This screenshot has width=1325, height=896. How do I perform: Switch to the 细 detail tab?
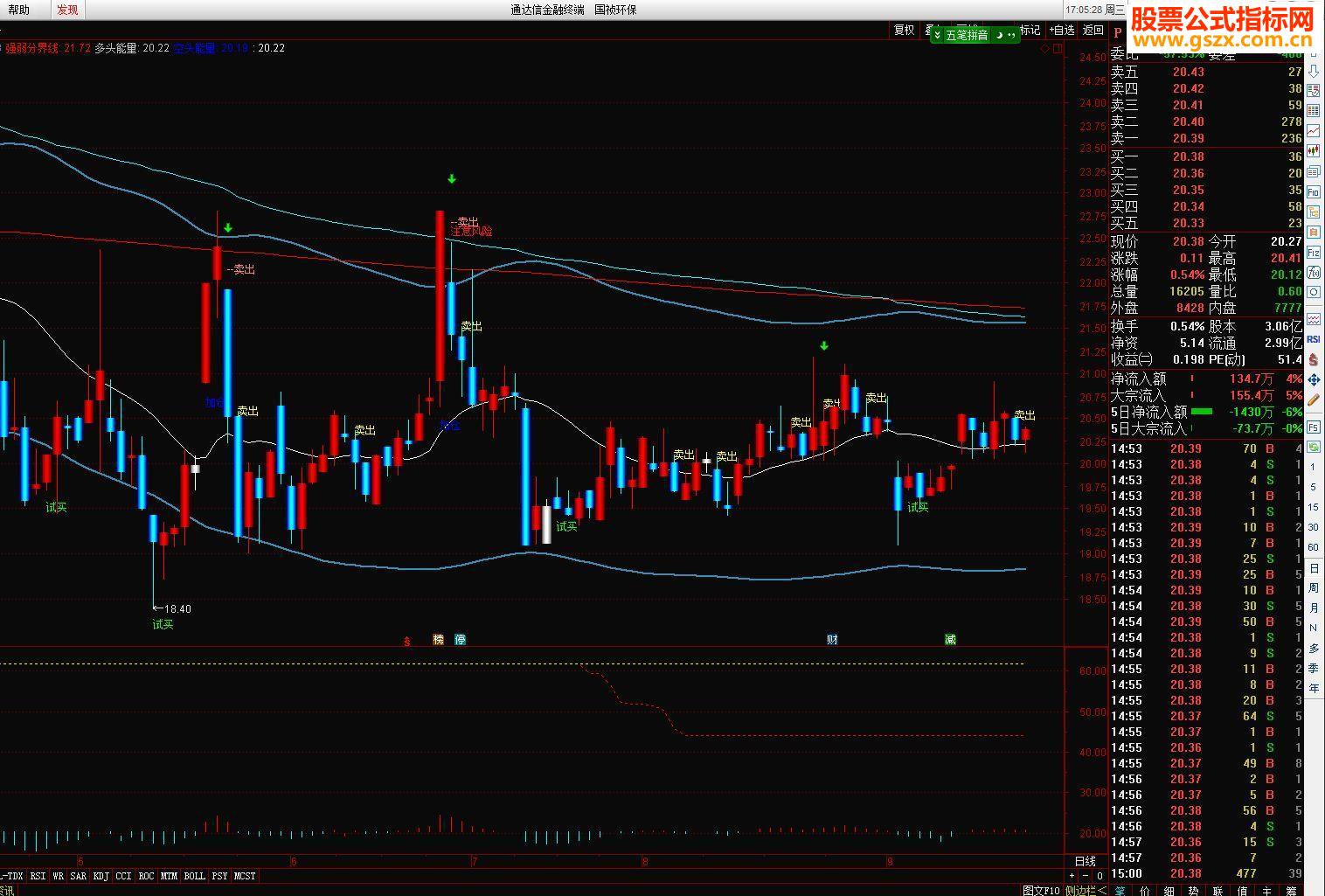tap(1169, 890)
